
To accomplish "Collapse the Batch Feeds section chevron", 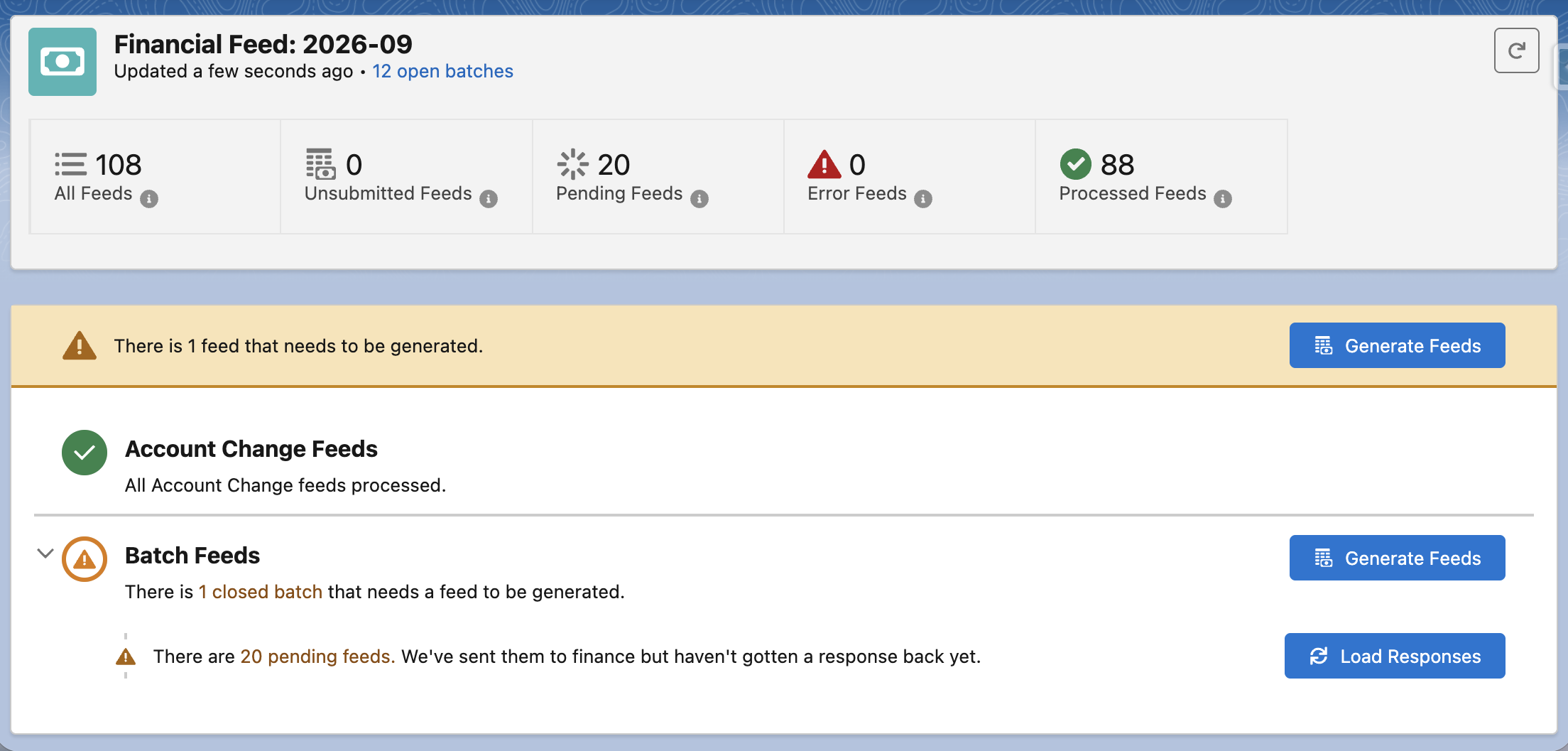I will (45, 553).
